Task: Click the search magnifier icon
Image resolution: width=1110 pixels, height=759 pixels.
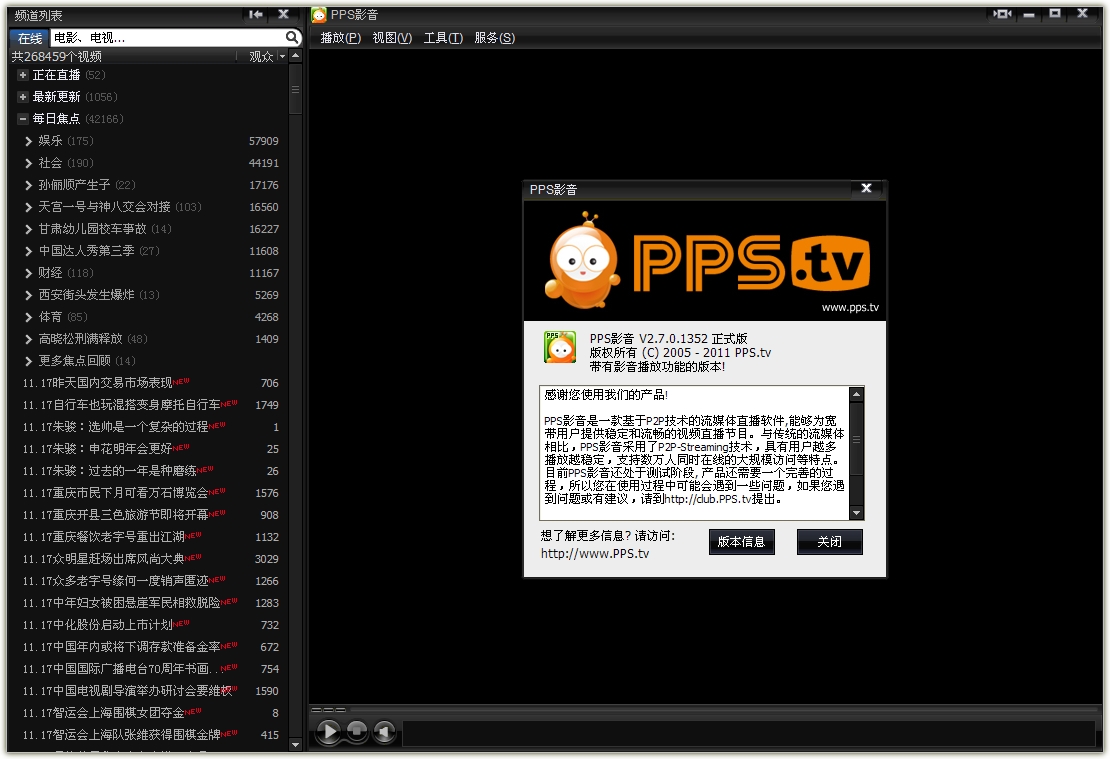Action: 292,38
